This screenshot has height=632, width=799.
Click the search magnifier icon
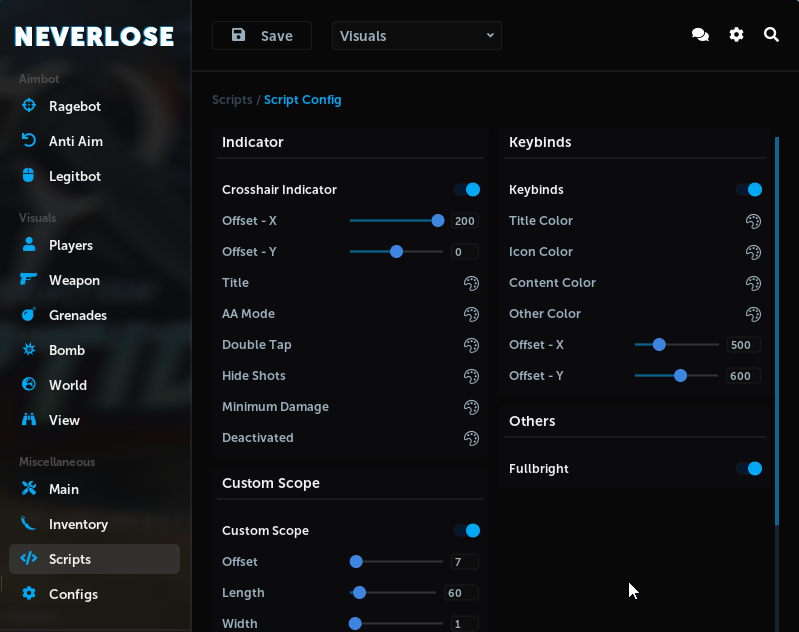point(771,35)
